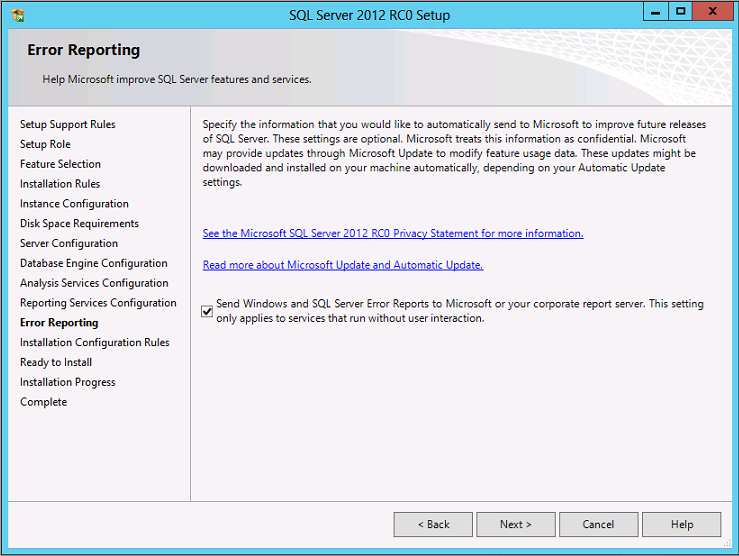Select Setup Role step
739x556 pixels.
click(x=45, y=144)
